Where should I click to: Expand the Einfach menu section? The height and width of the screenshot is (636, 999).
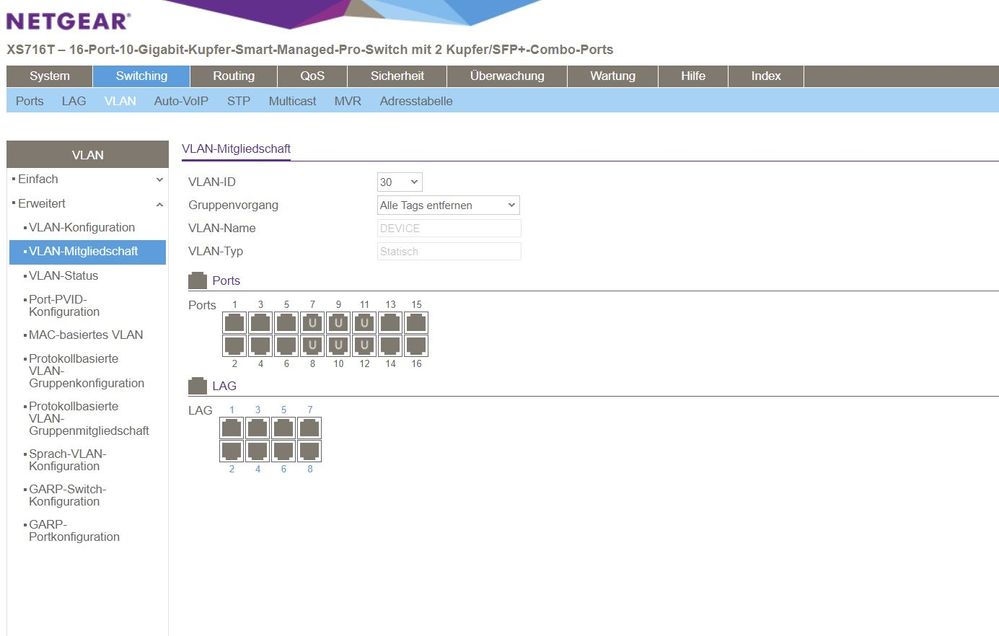[159, 180]
